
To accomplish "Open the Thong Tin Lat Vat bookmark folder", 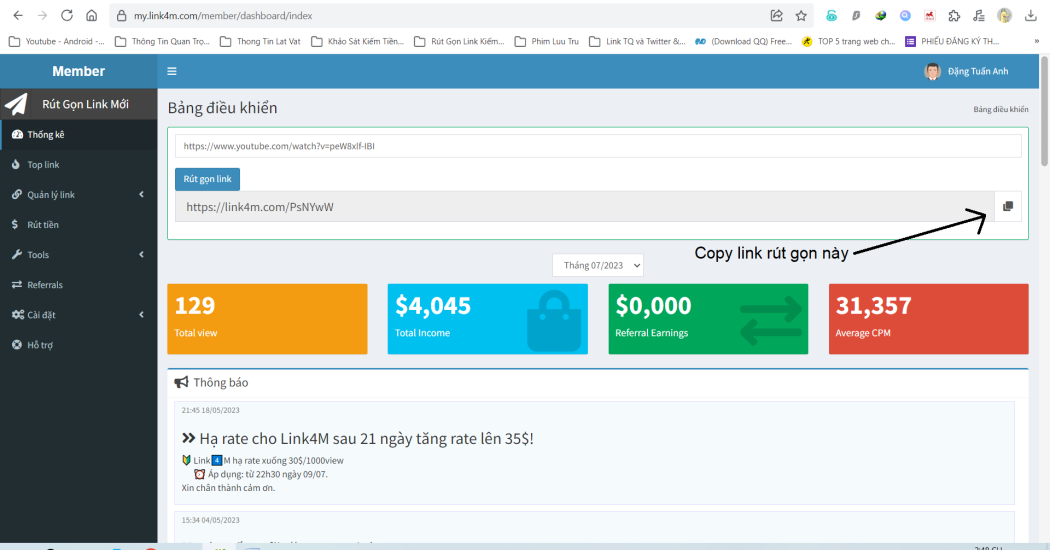I will tap(260, 42).
